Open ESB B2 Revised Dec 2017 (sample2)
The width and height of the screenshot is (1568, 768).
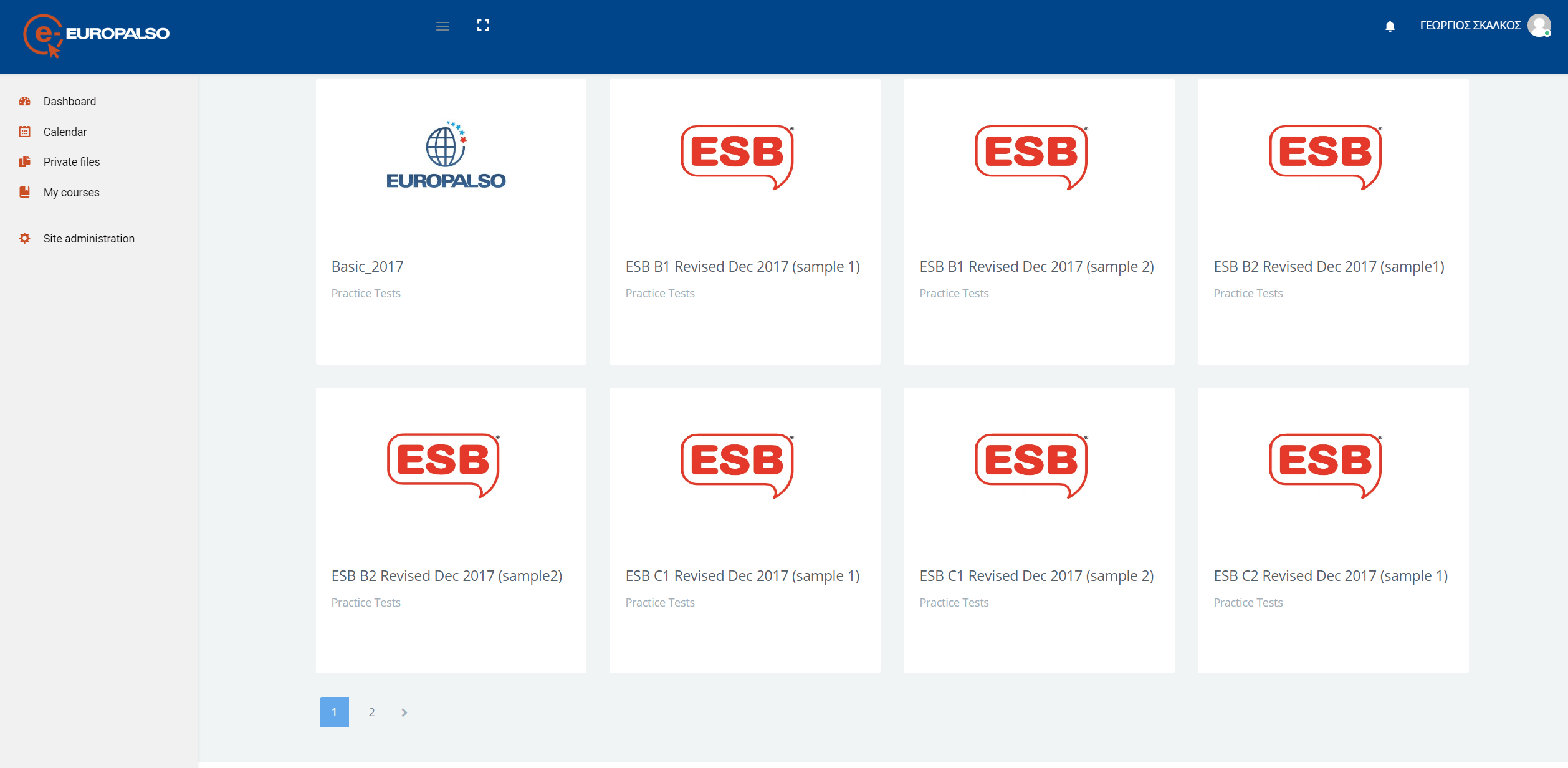point(447,575)
